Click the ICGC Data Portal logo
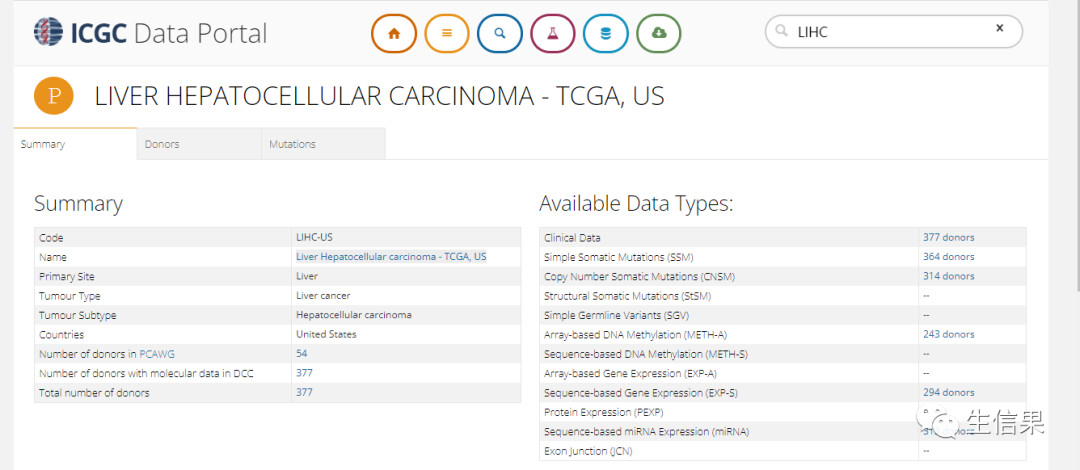The image size is (1080, 470). [x=151, y=33]
